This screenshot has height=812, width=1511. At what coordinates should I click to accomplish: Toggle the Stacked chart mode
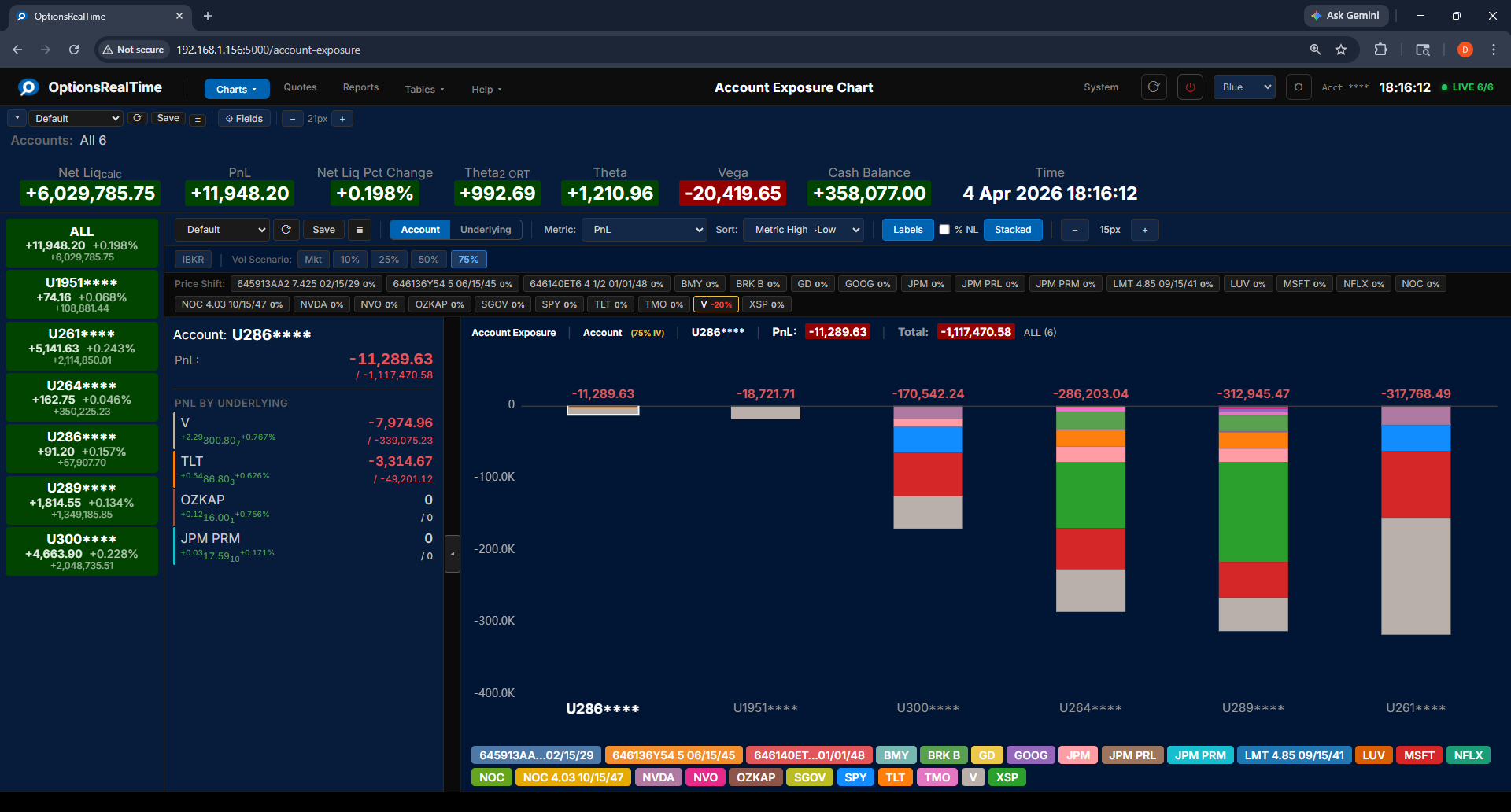pyautogui.click(x=1013, y=230)
